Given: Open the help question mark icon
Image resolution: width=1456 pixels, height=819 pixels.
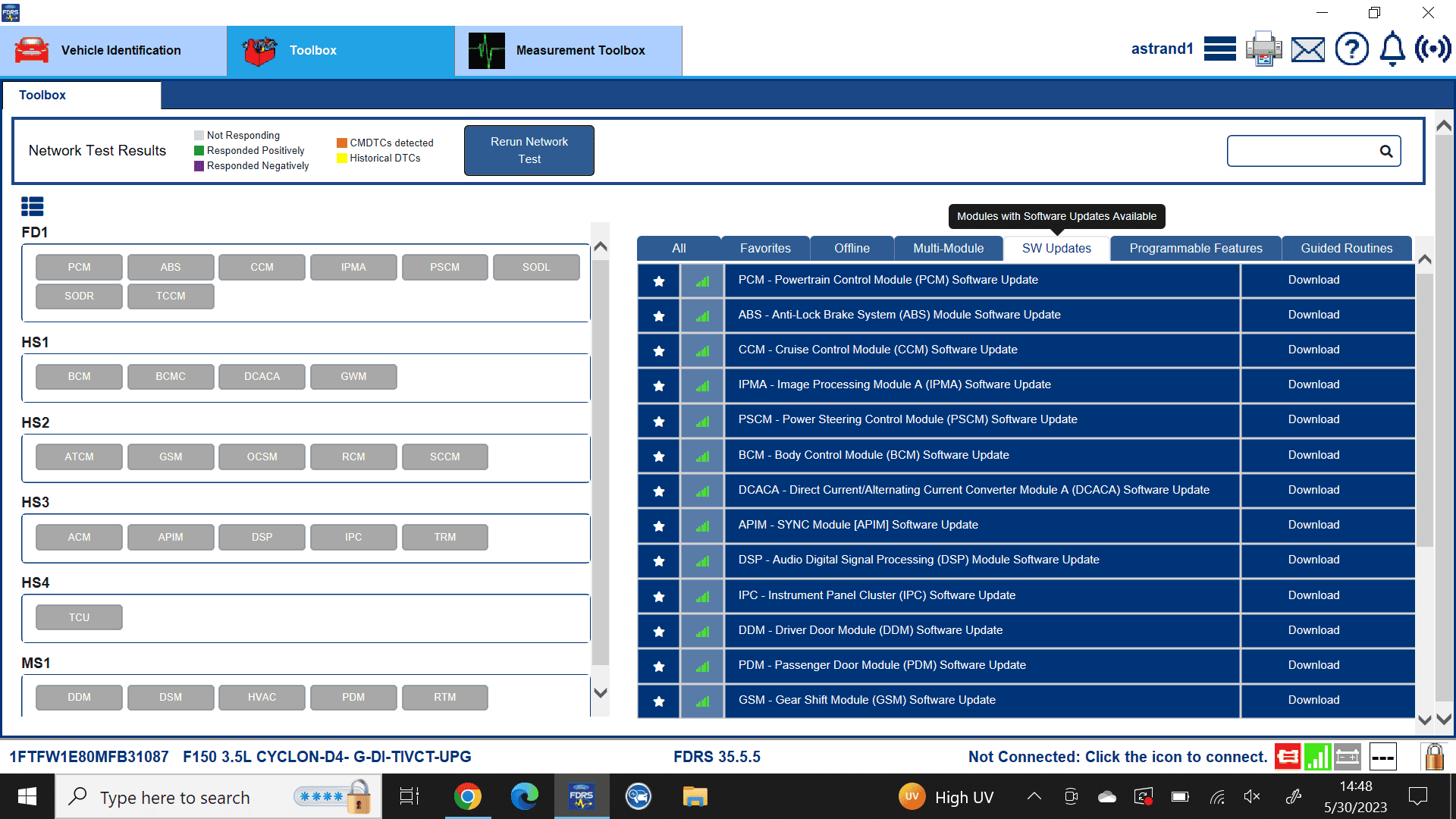Looking at the screenshot, I should pos(1351,49).
